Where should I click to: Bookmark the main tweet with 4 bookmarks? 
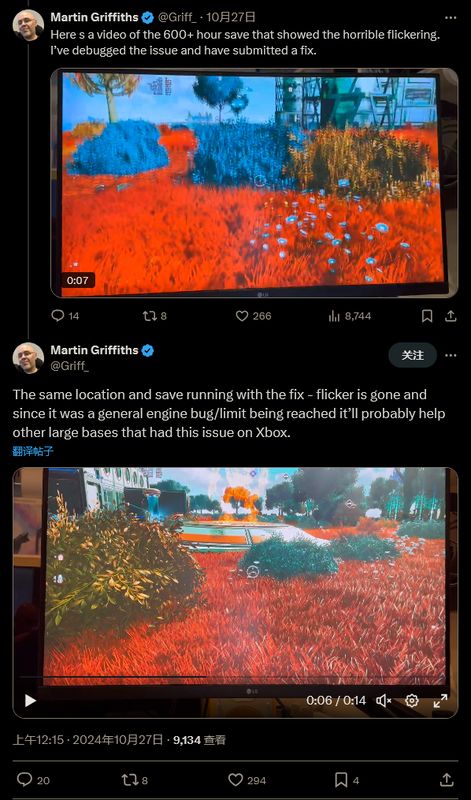coord(346,780)
